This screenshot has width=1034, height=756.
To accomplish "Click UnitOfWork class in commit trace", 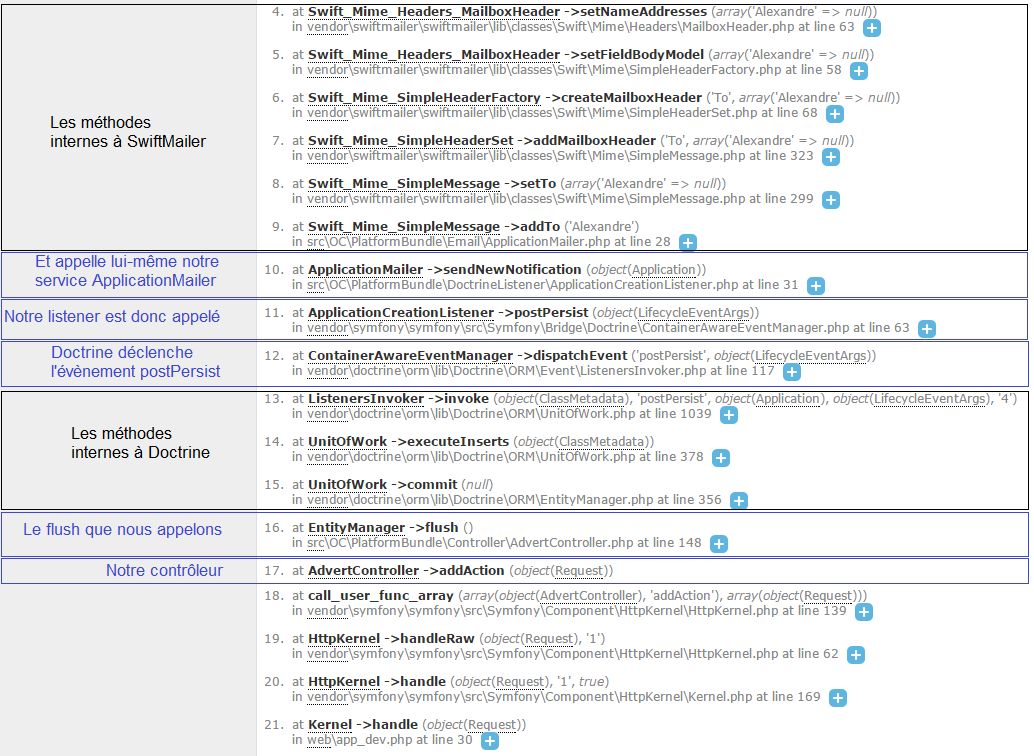I will [348, 484].
